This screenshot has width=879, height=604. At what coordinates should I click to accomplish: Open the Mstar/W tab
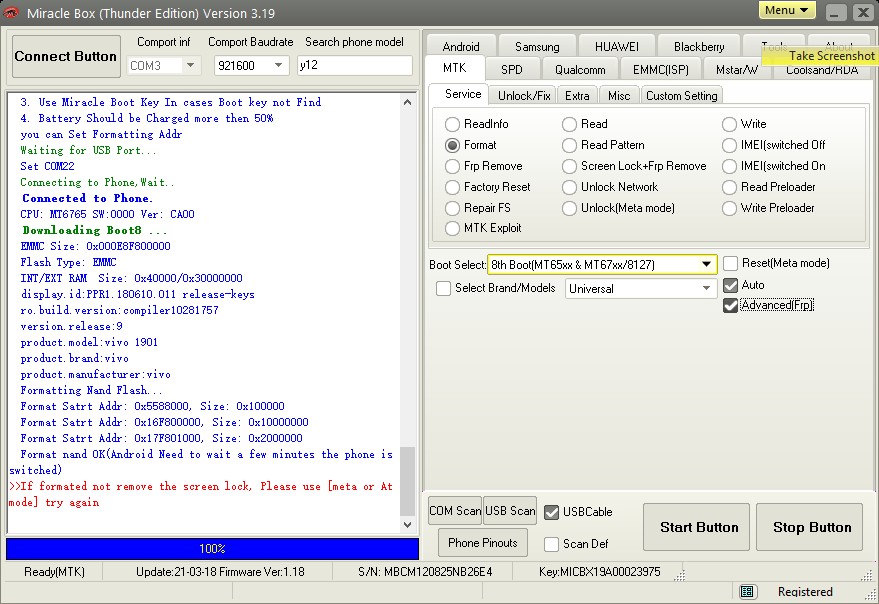coord(736,70)
